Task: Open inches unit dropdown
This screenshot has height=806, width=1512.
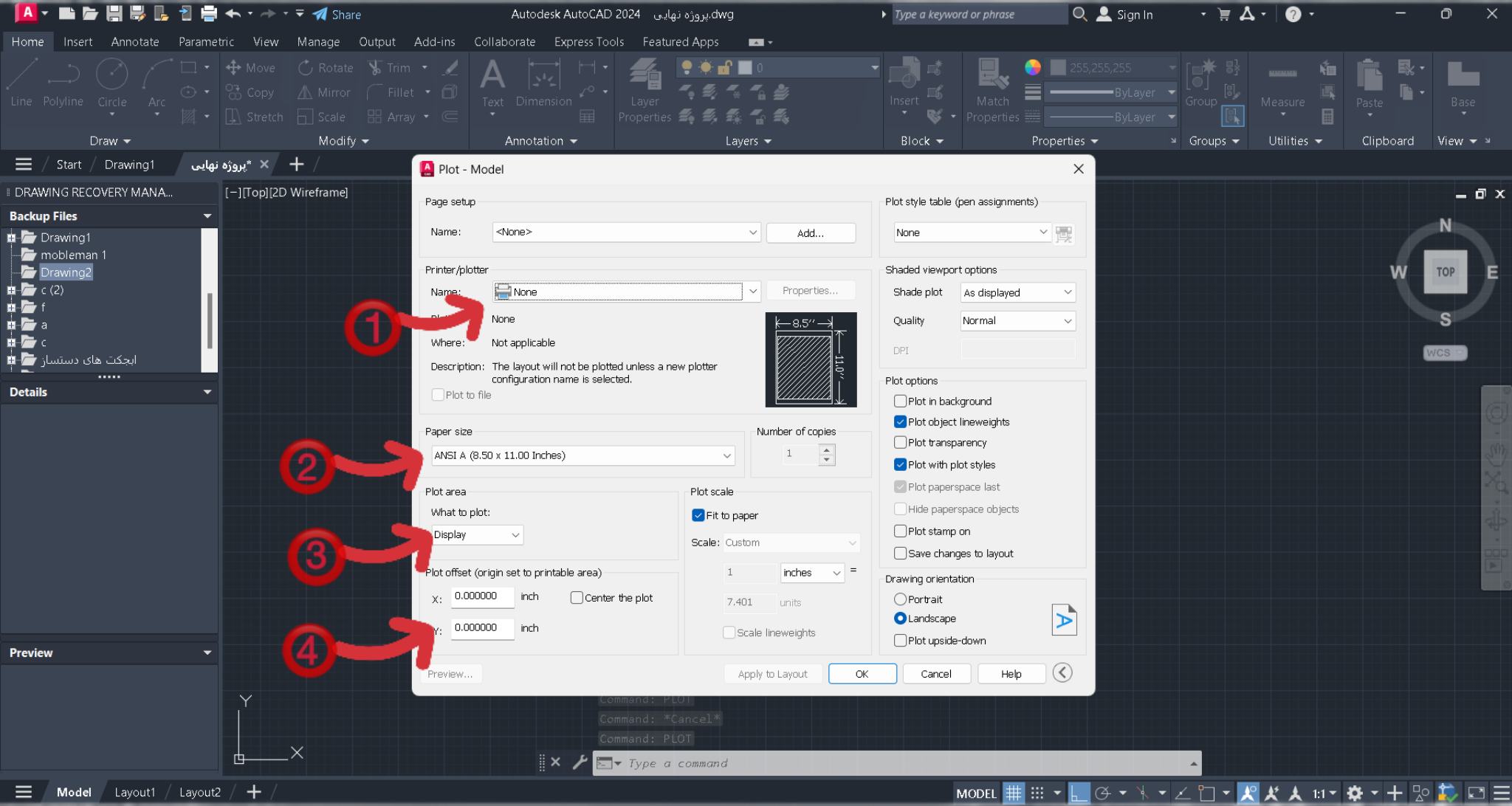Action: [x=812, y=573]
